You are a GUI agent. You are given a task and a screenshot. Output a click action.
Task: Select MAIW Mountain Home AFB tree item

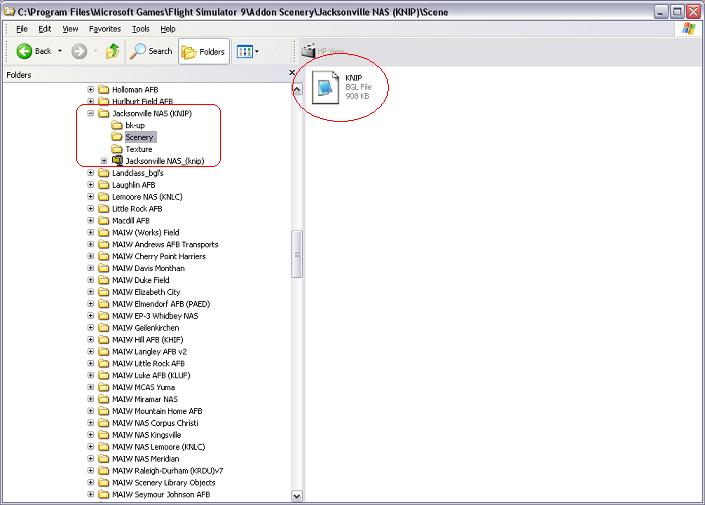tap(157, 411)
